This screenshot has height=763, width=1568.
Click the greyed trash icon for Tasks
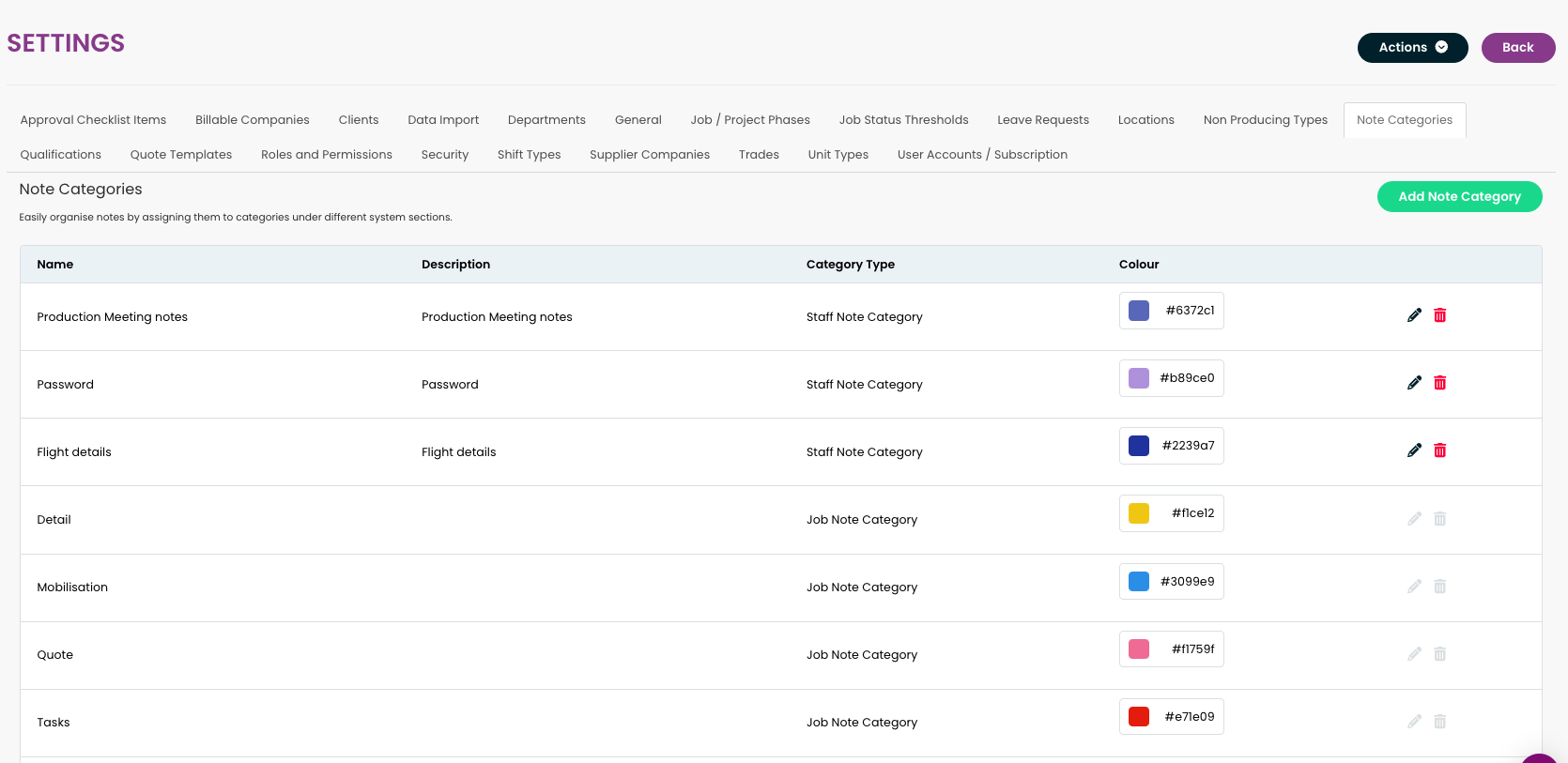[x=1439, y=721]
